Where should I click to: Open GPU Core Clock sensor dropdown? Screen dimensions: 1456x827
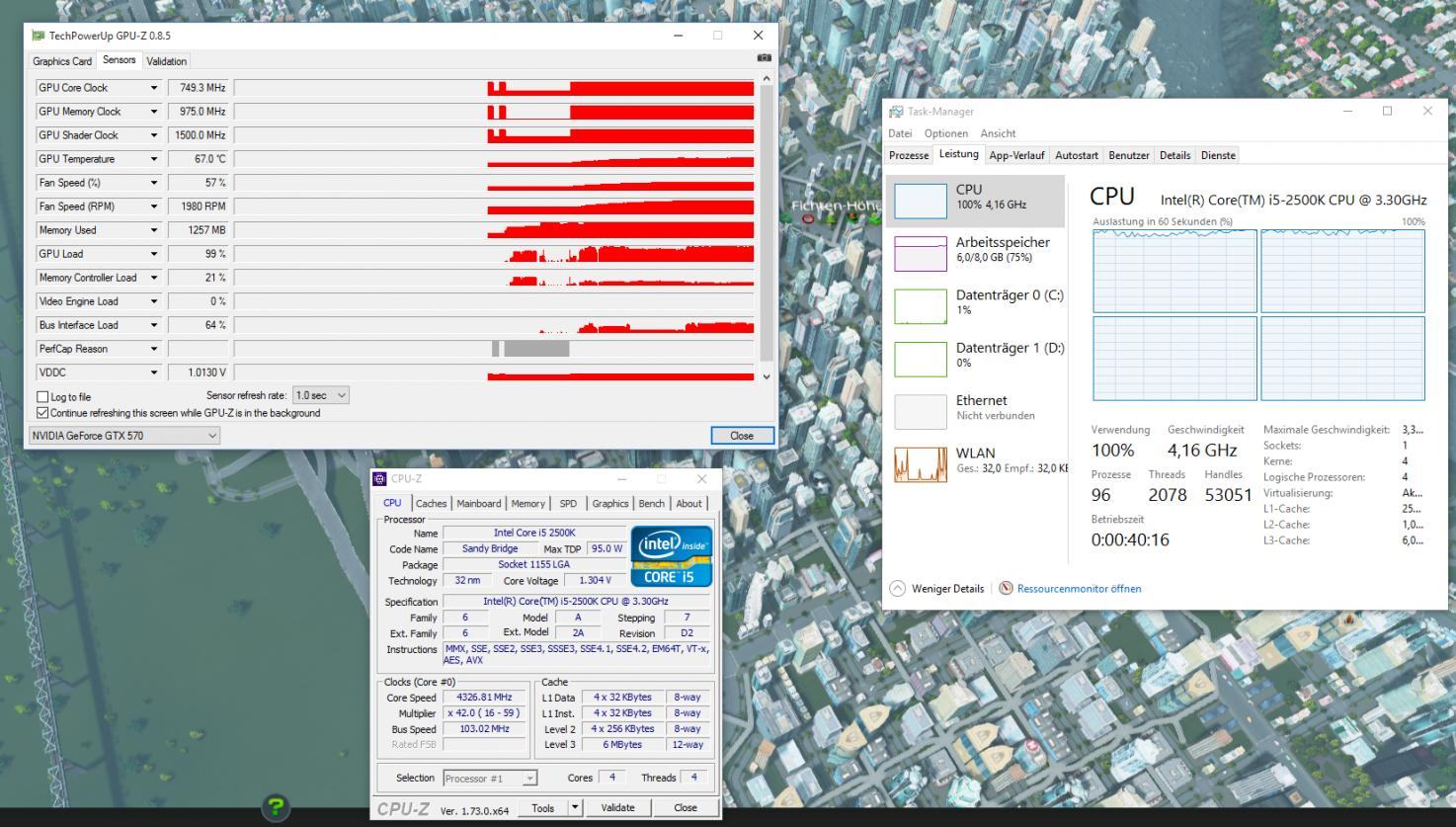tap(154, 88)
